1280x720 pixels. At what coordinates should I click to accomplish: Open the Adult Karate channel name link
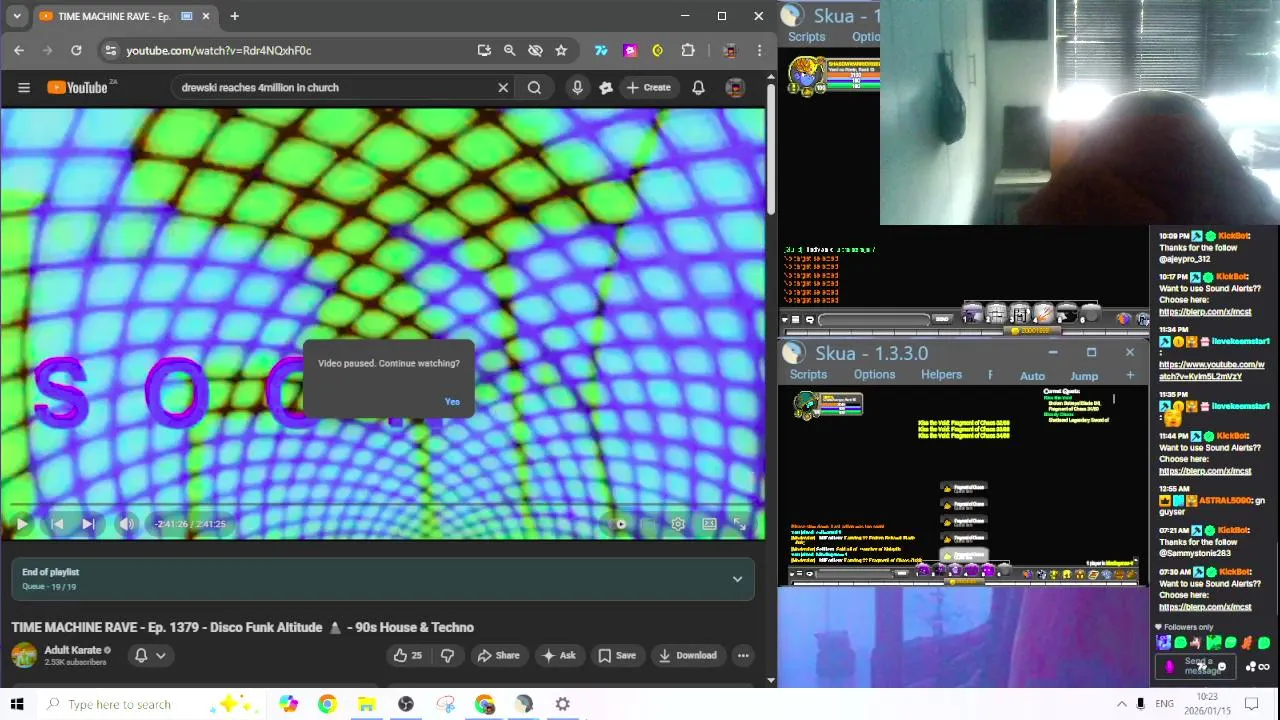(72, 650)
